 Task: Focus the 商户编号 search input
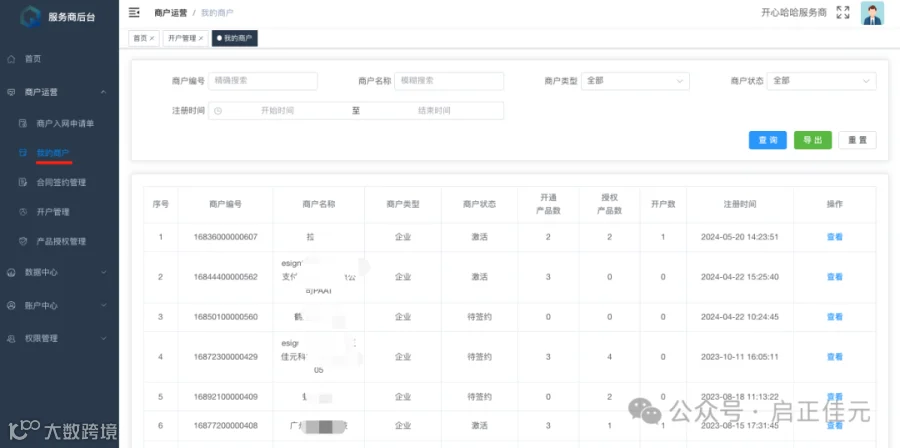263,81
